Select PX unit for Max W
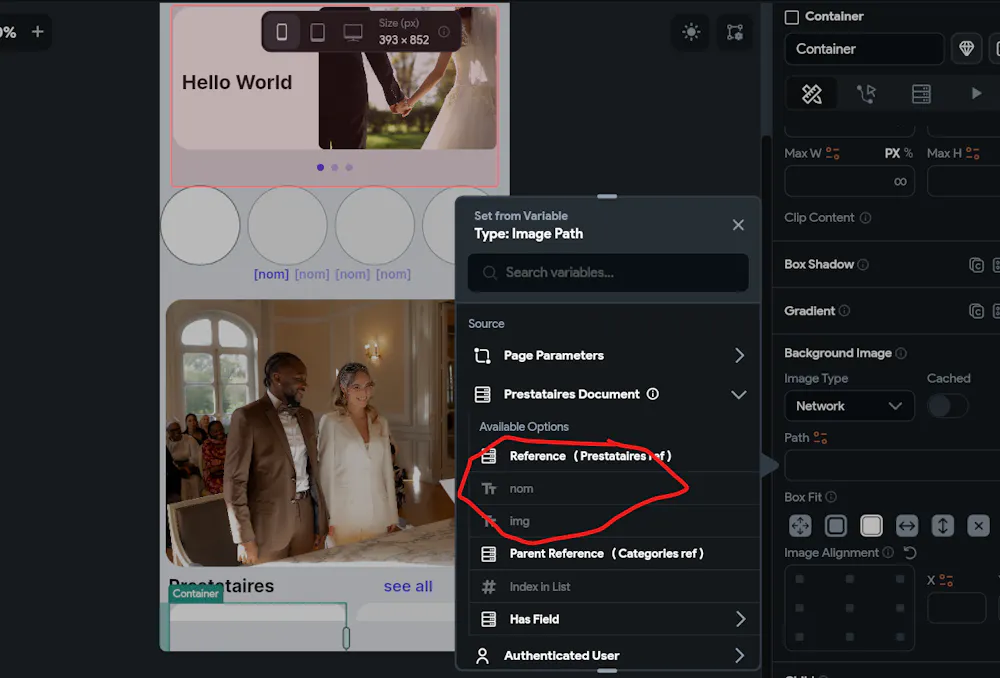 (x=892, y=153)
